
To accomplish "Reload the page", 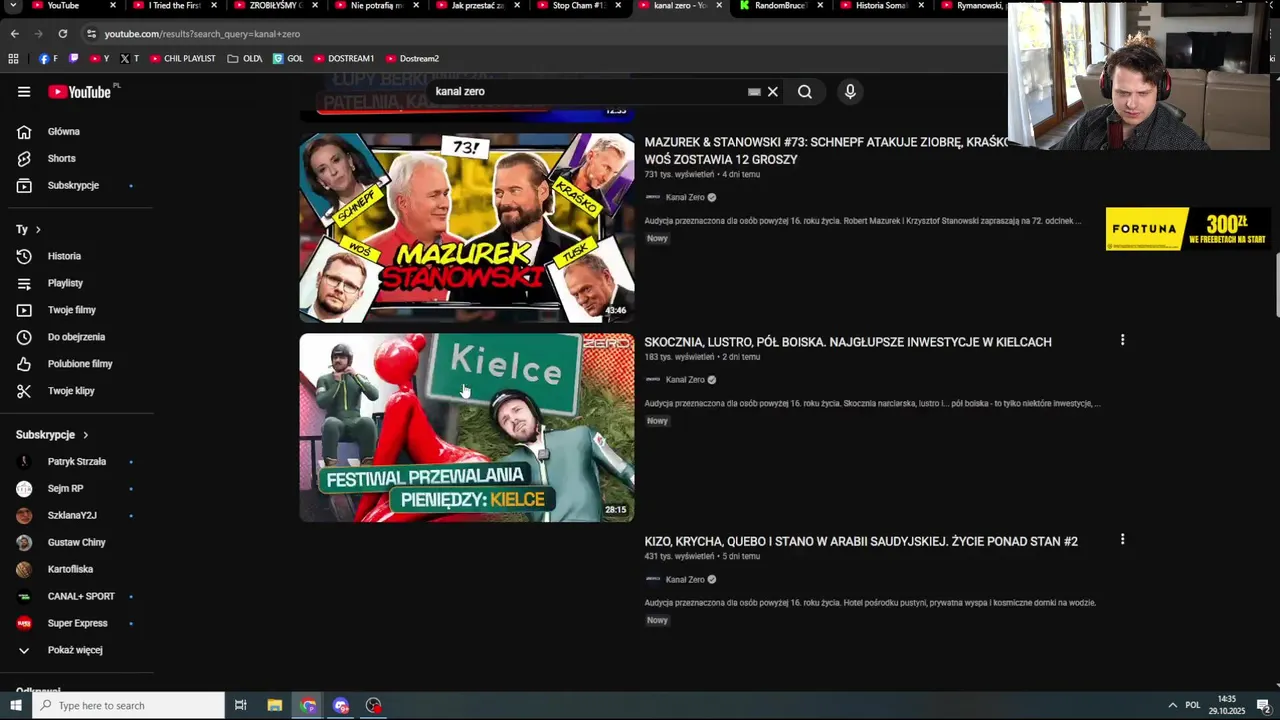I will coord(62,34).
